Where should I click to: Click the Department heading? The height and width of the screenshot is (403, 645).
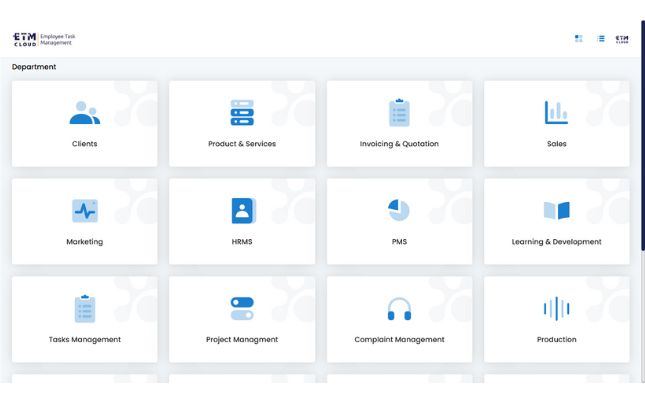pyautogui.click(x=34, y=67)
